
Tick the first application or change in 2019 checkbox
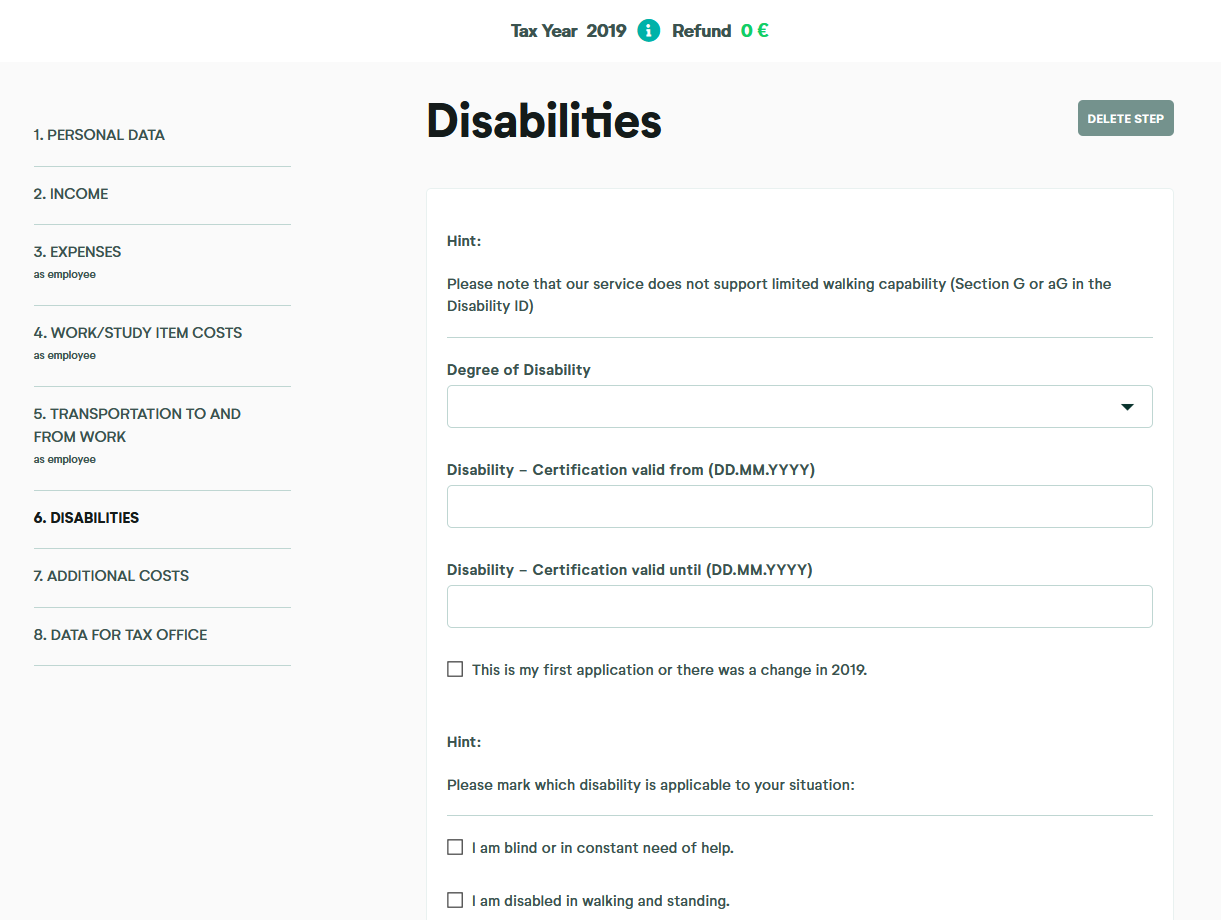(455, 670)
